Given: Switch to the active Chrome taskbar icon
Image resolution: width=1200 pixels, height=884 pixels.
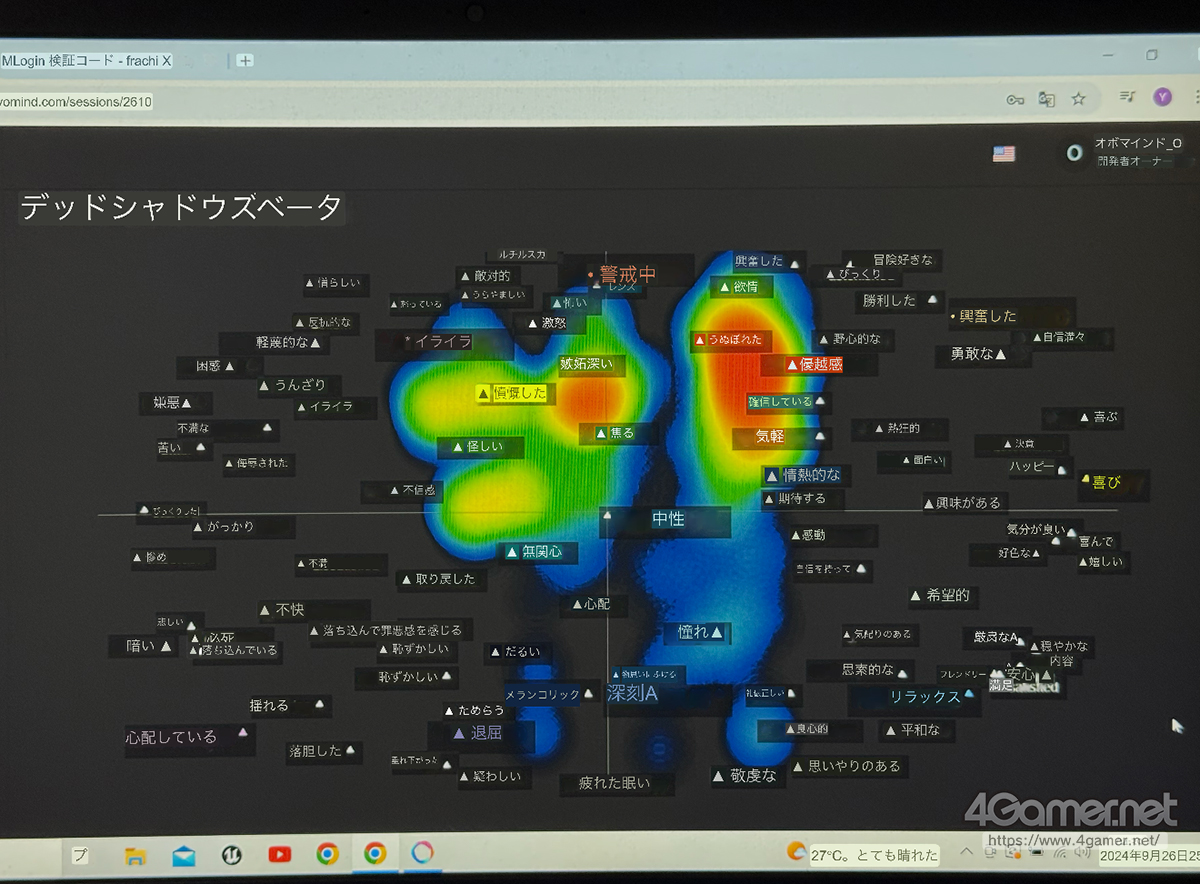Looking at the screenshot, I should point(375,853).
